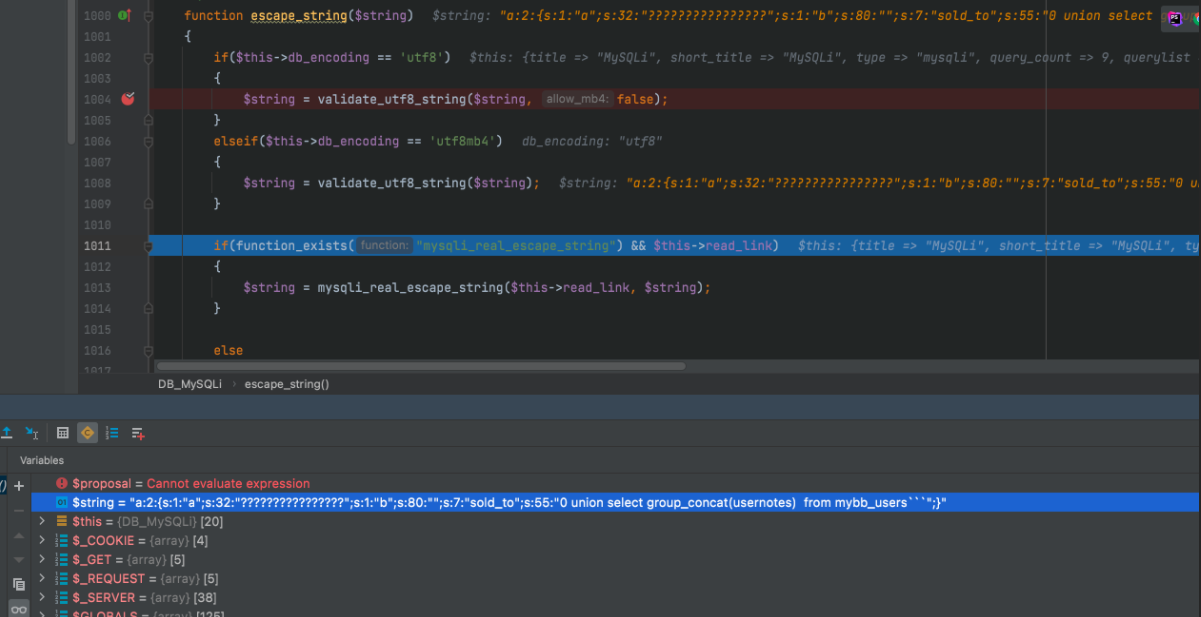Click the PhpStorm icon at top right
The width and height of the screenshot is (1201, 617).
pos(1175,17)
